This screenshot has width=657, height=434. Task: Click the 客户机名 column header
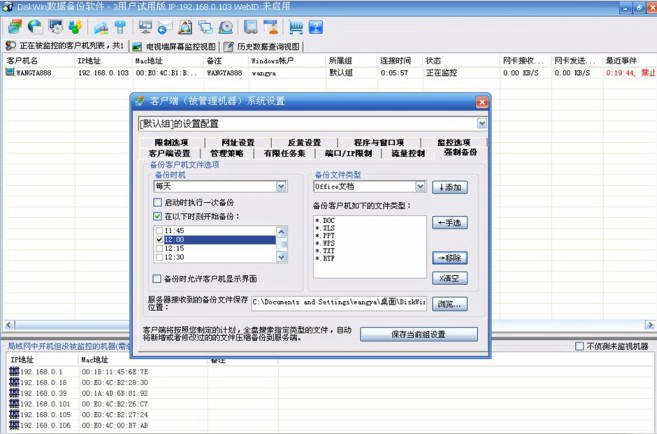[39, 61]
